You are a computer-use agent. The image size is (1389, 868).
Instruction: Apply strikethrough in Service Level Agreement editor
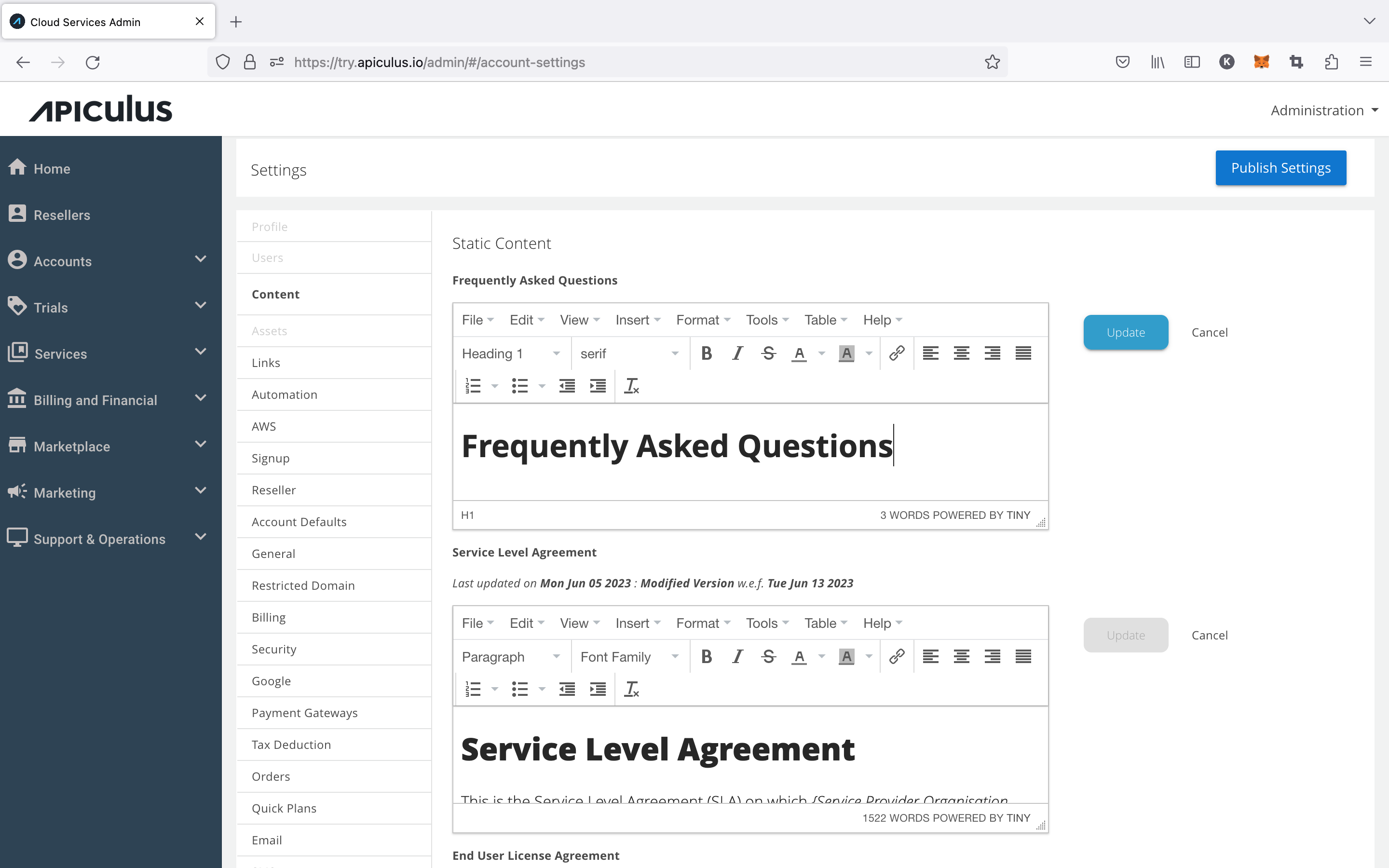[769, 657]
